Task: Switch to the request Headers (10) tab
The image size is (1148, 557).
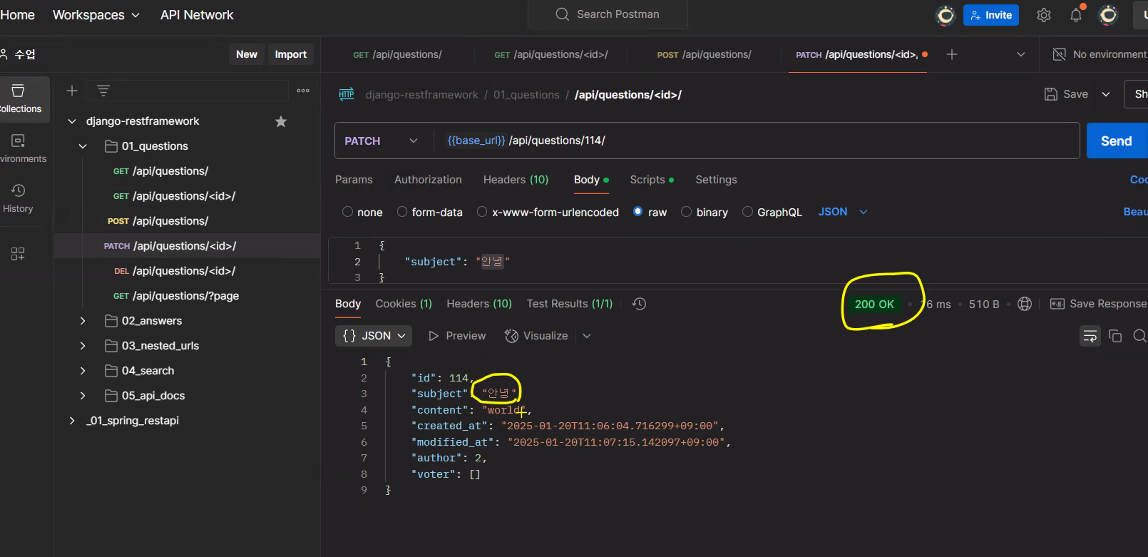Action: (x=515, y=179)
